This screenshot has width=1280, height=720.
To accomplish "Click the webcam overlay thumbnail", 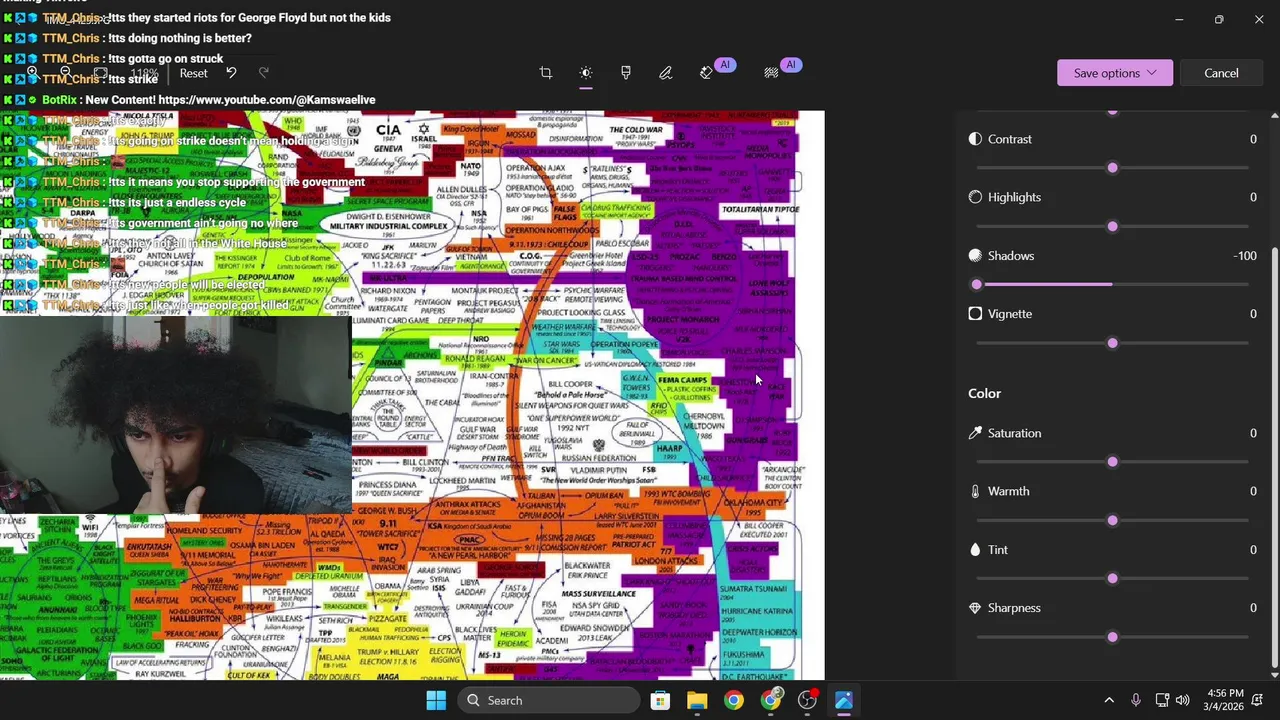I will [x=176, y=414].
